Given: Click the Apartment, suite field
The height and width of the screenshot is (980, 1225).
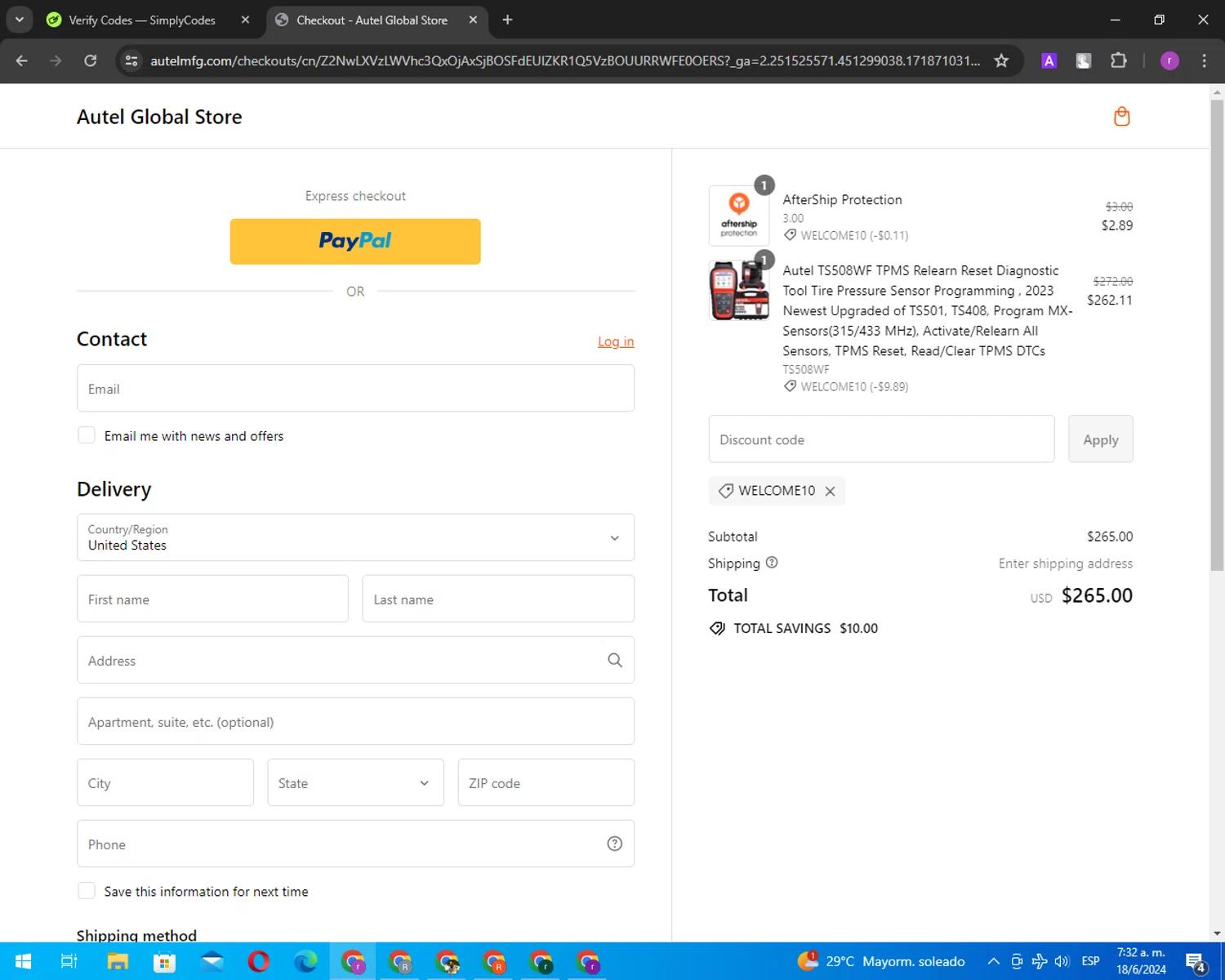Looking at the screenshot, I should (x=355, y=721).
